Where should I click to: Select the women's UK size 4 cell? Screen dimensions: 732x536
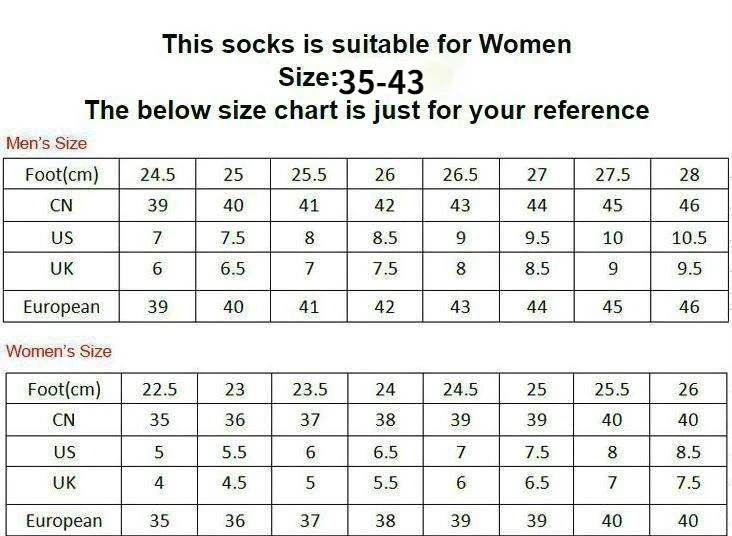coord(159,483)
